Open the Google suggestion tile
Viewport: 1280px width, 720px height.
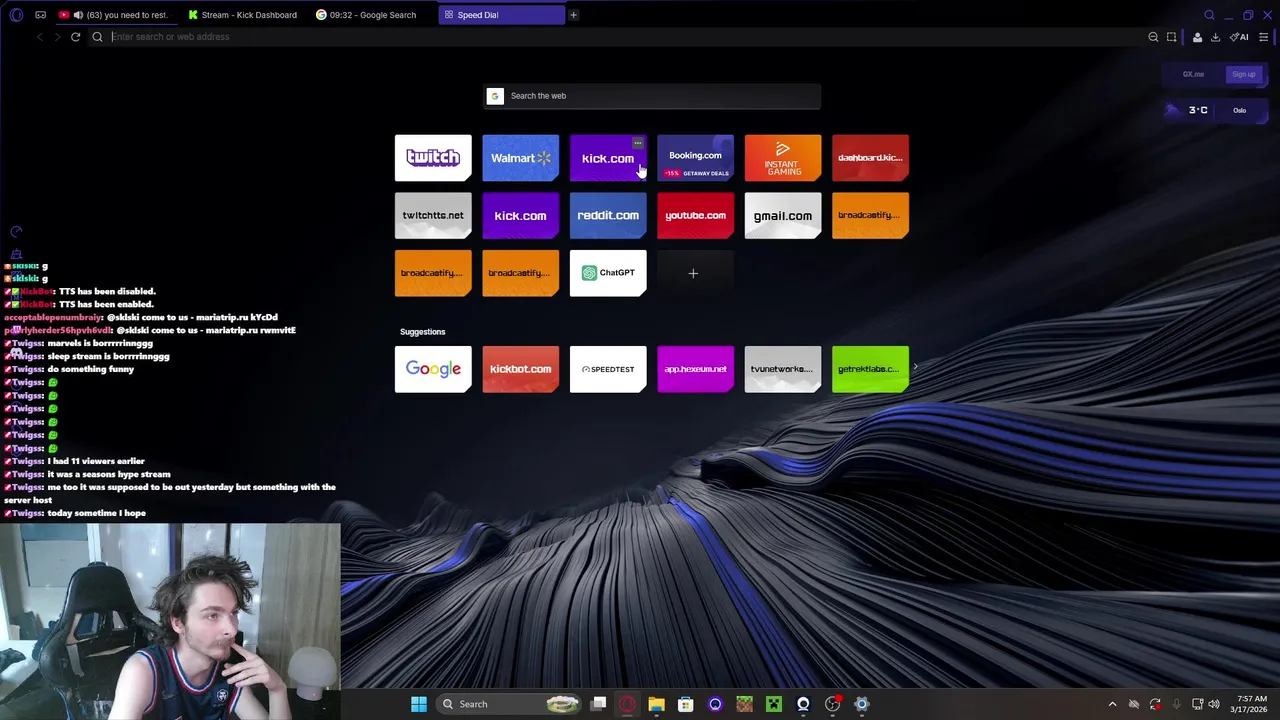click(x=433, y=369)
